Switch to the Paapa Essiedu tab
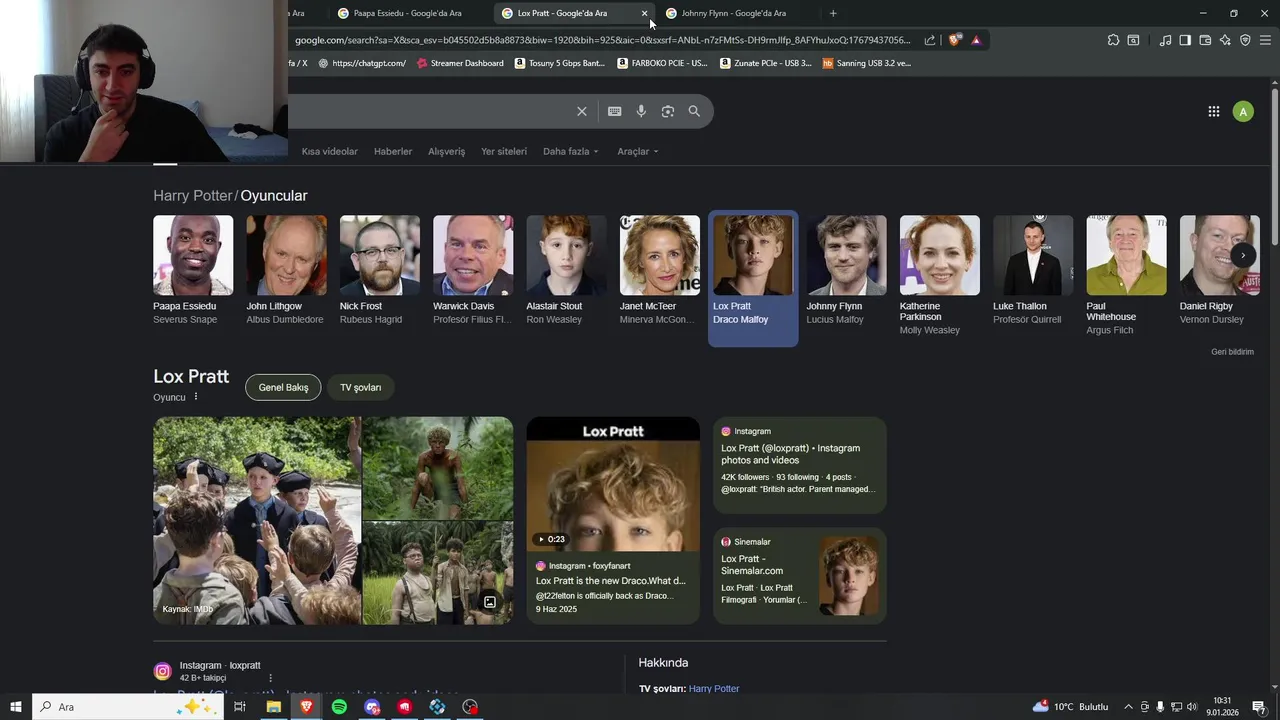1280x720 pixels. coord(408,13)
